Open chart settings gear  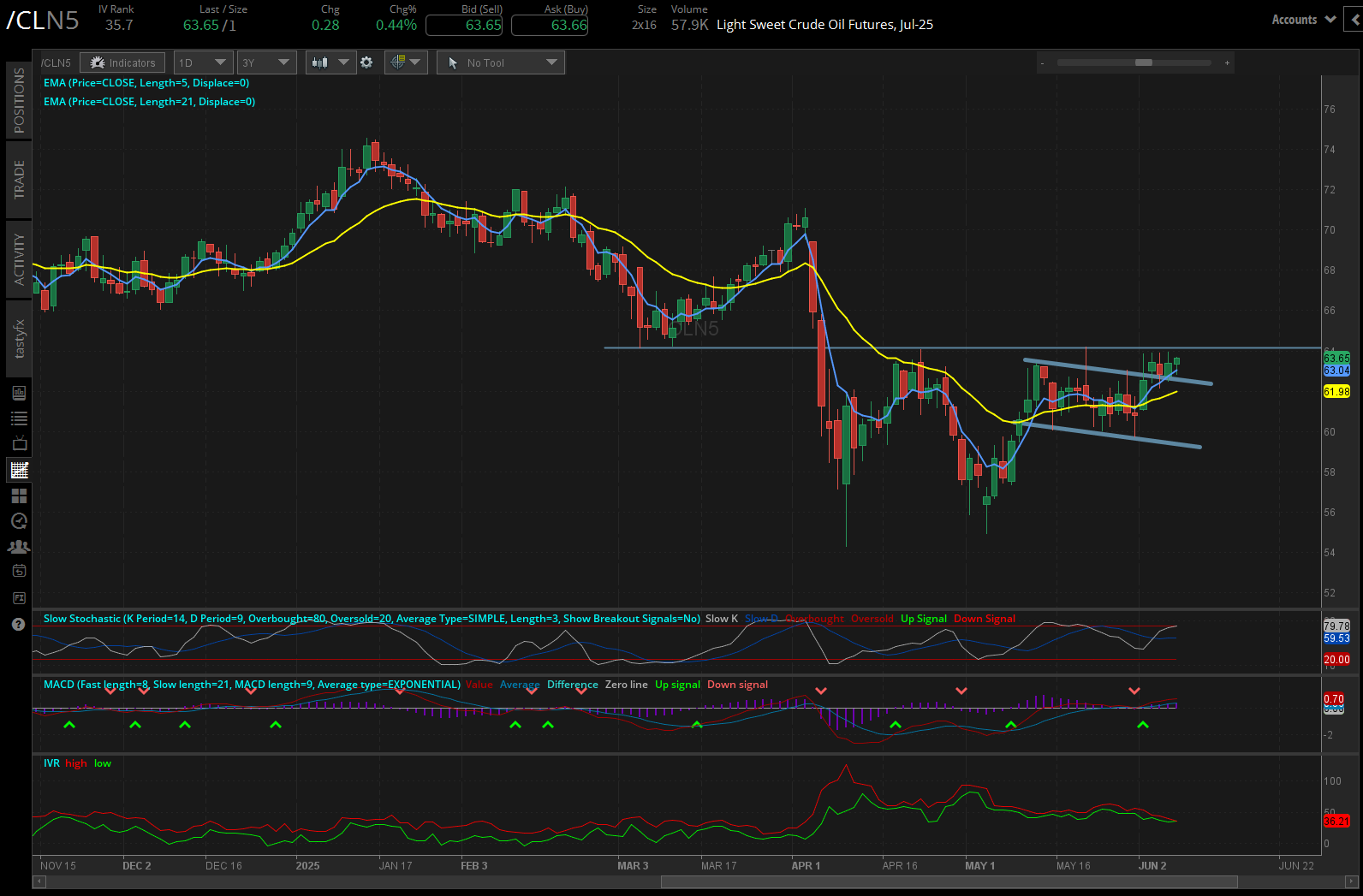(366, 62)
